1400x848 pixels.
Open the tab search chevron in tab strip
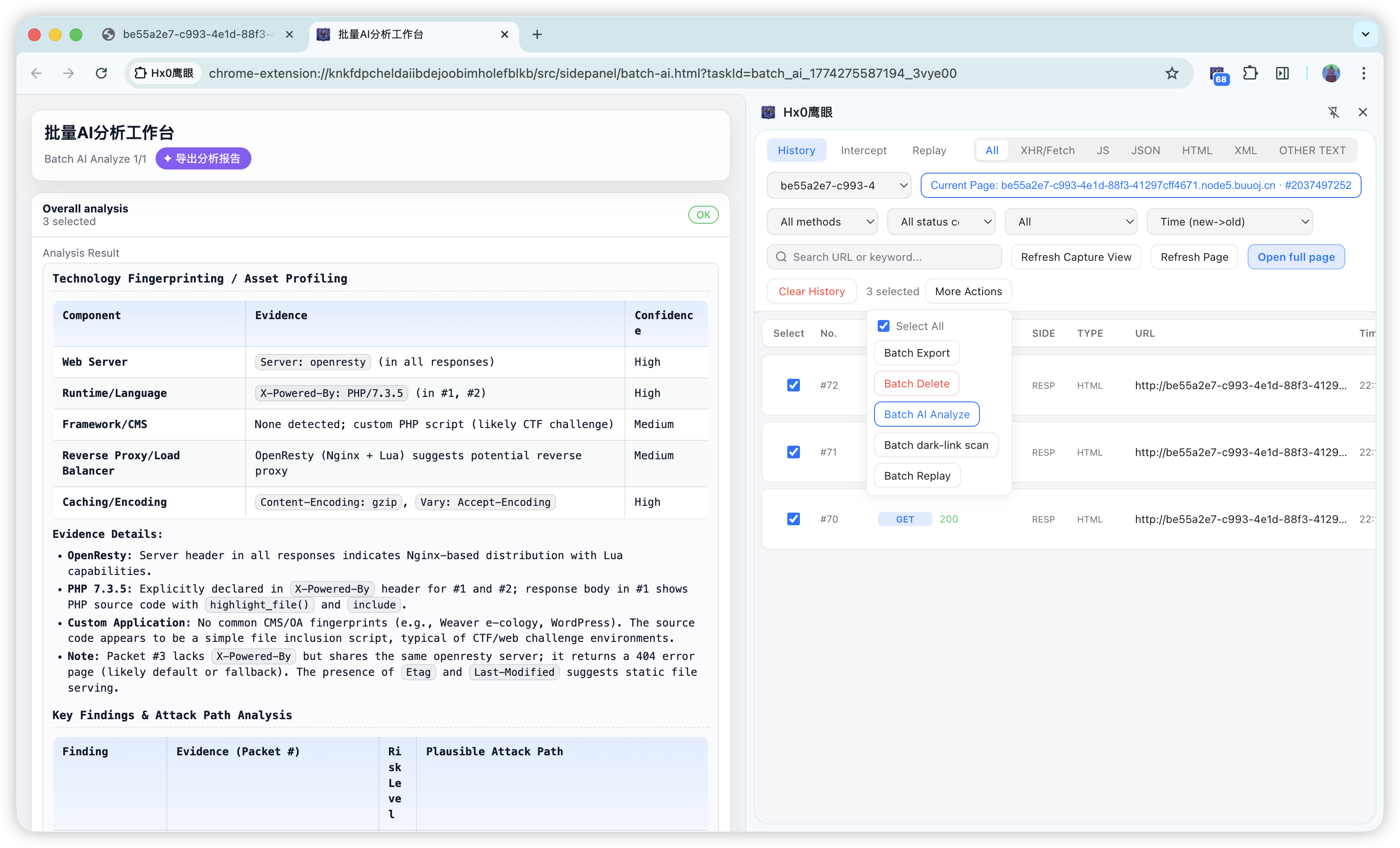[1365, 35]
